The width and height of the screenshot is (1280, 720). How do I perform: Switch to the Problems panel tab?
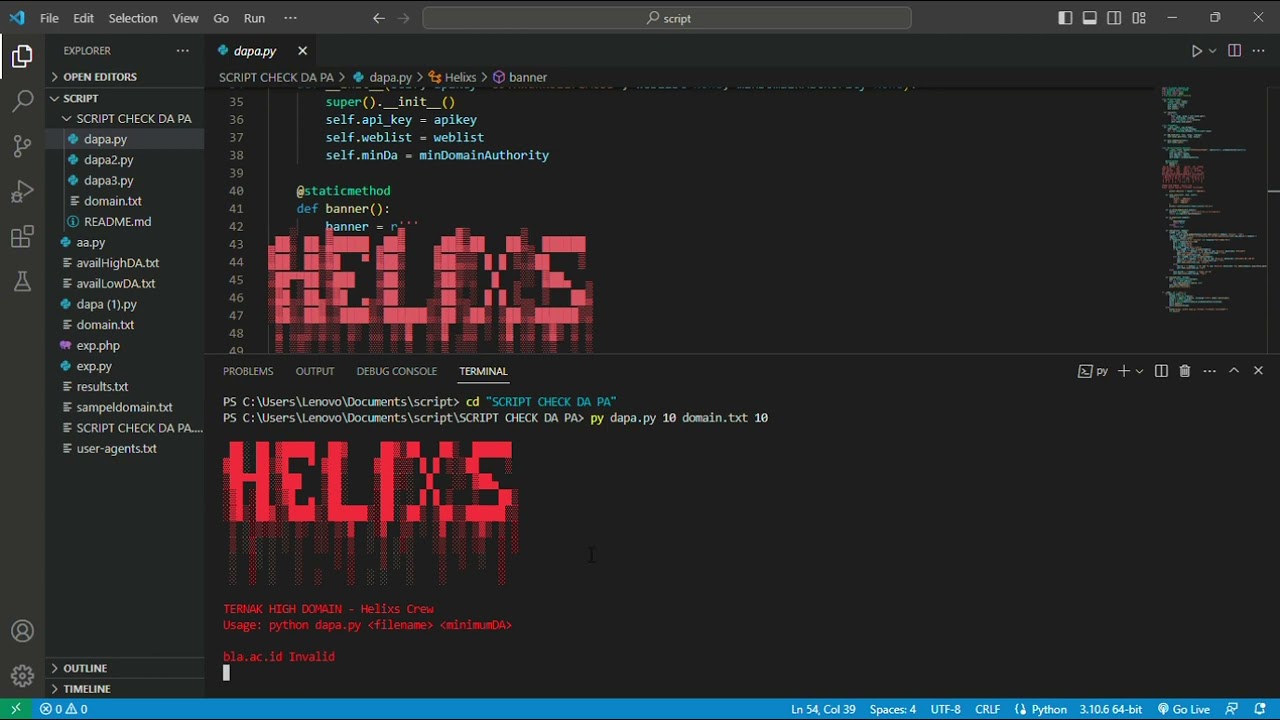(x=248, y=371)
